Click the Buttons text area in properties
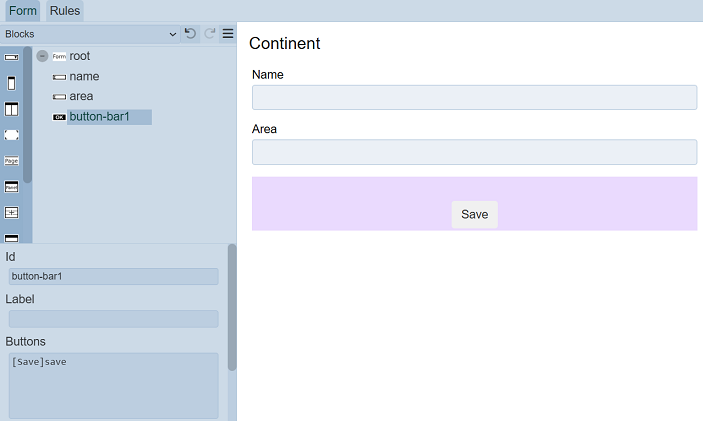The width and height of the screenshot is (703, 421). [x=113, y=385]
